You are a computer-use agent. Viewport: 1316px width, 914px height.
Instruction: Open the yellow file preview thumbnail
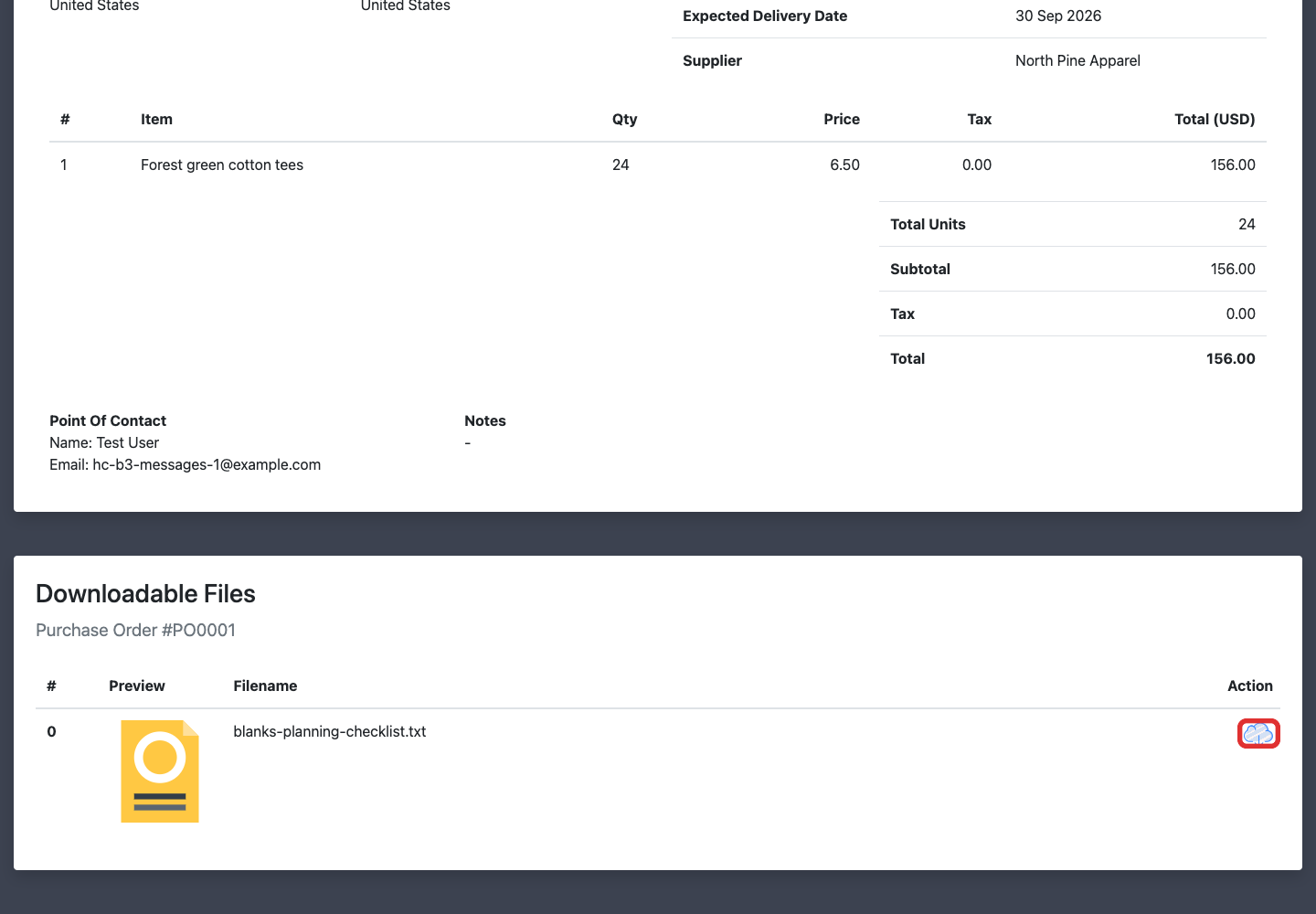click(160, 771)
